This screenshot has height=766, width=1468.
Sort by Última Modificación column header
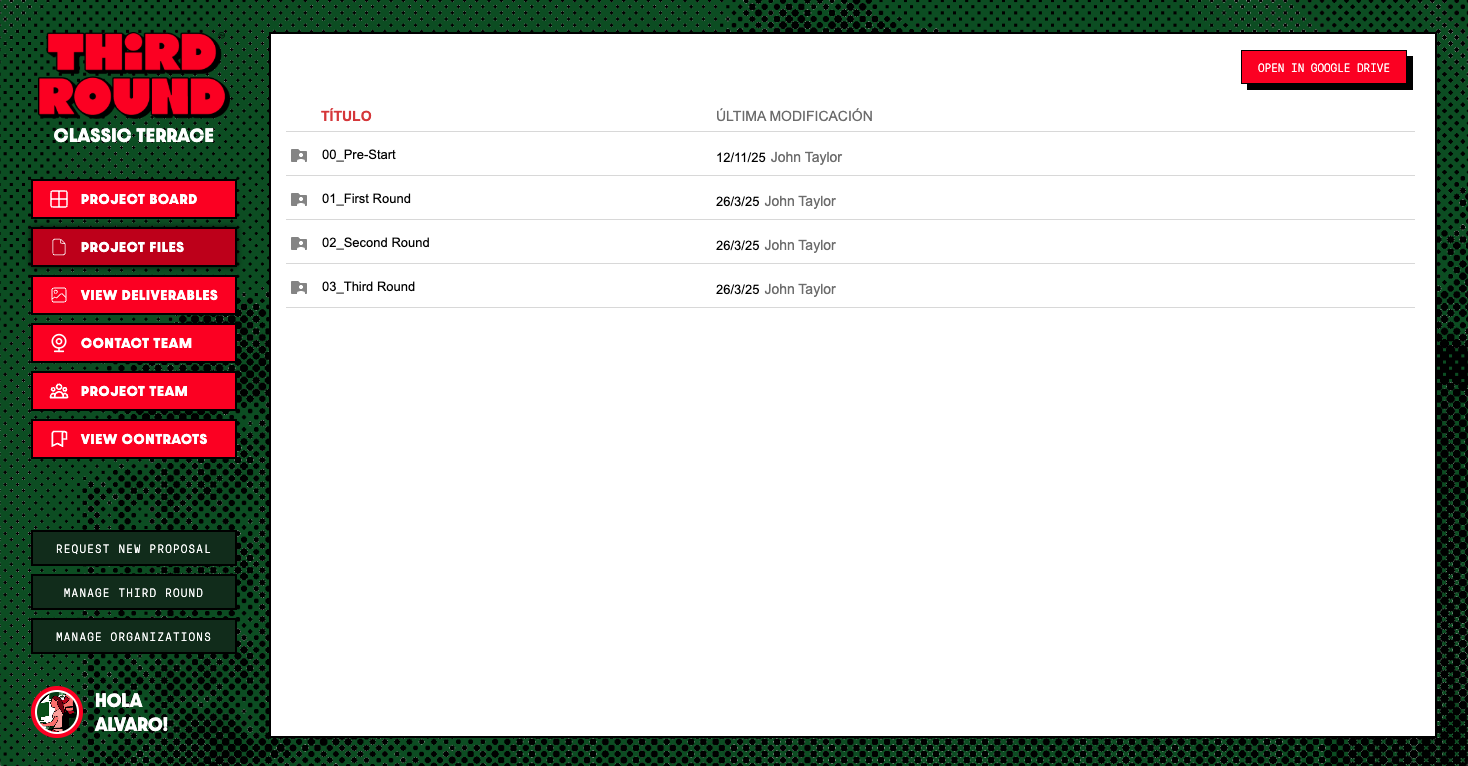794,116
